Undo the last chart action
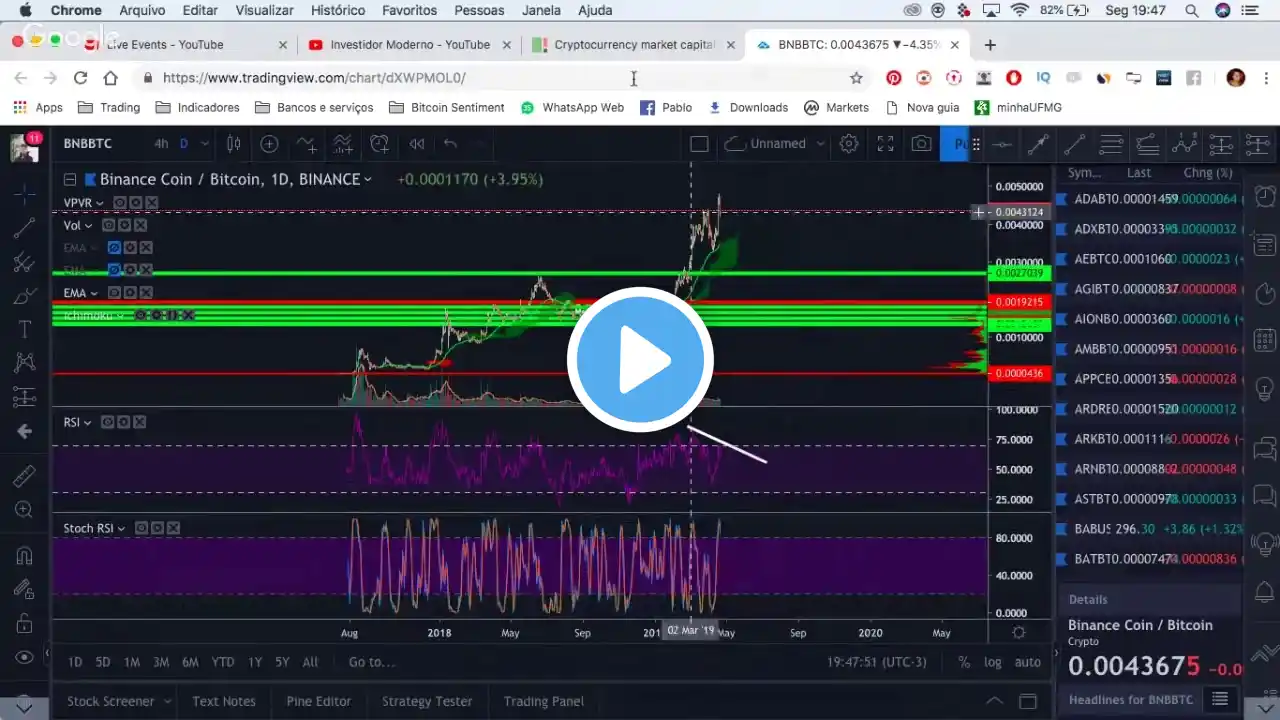The height and width of the screenshot is (720, 1280). 450,144
